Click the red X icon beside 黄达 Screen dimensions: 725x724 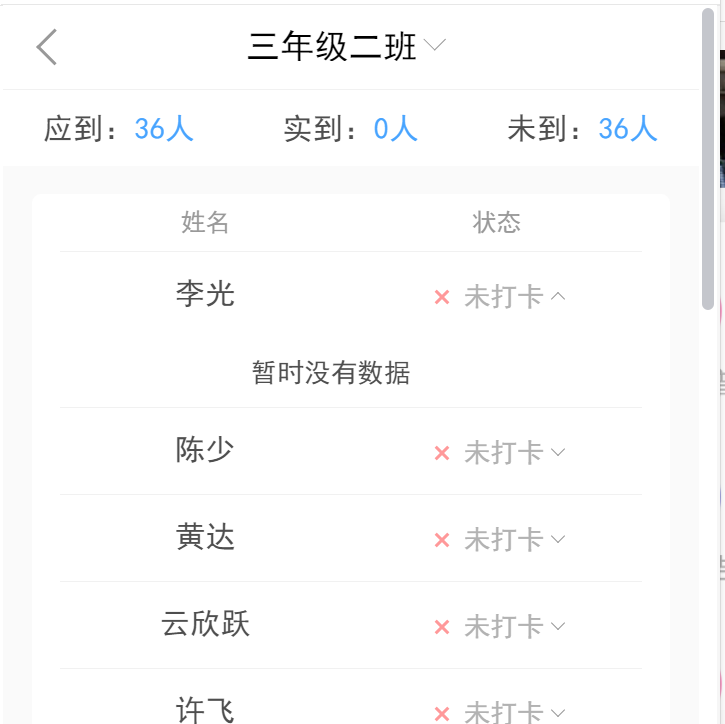[x=442, y=540]
